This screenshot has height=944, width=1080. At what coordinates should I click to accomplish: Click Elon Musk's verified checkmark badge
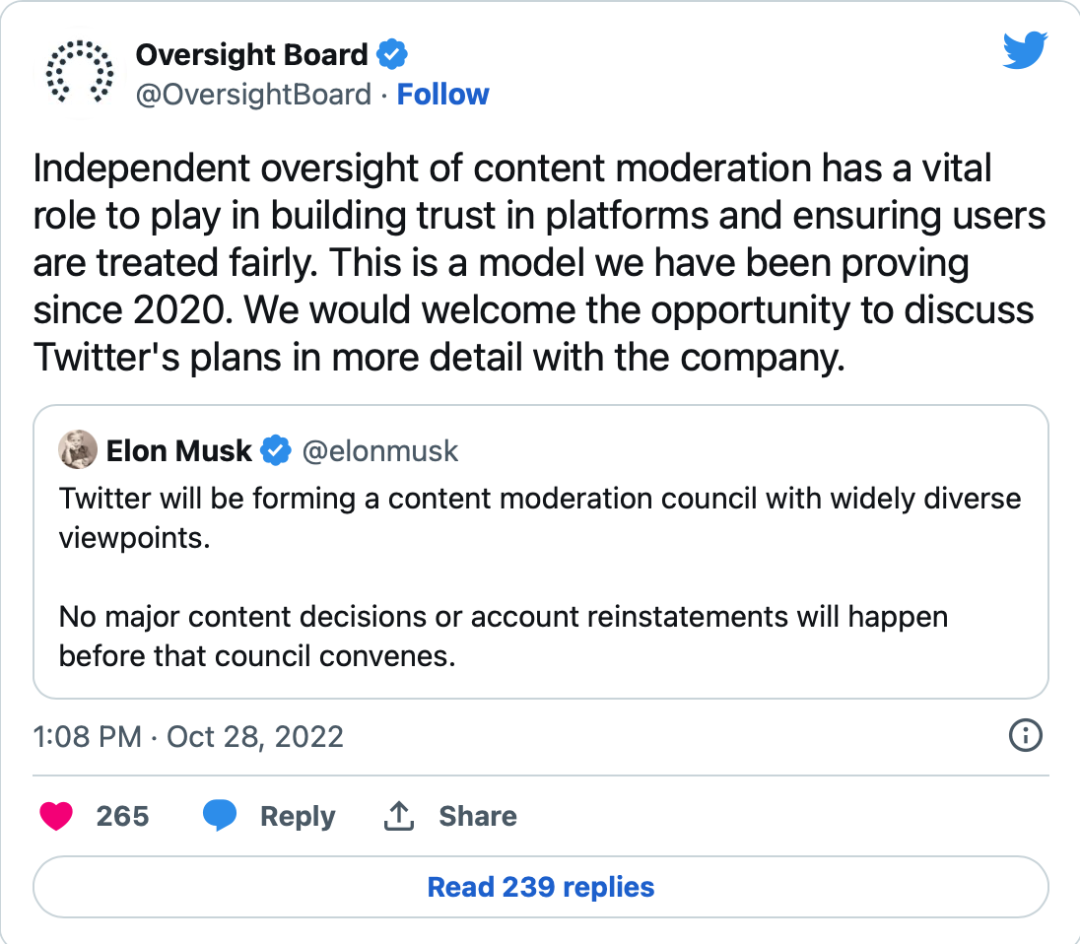tap(276, 451)
